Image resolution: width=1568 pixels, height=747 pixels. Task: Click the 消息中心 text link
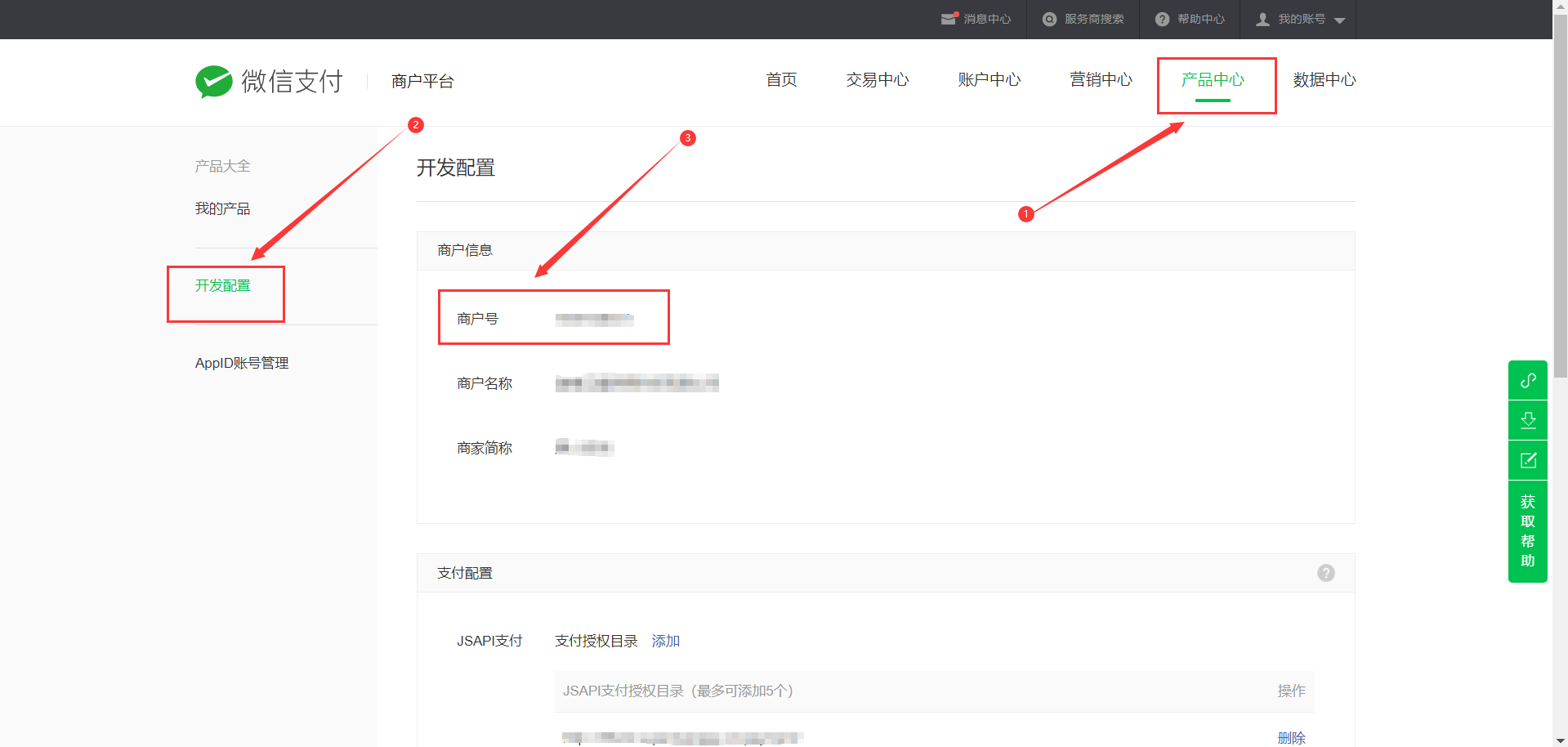click(x=987, y=20)
